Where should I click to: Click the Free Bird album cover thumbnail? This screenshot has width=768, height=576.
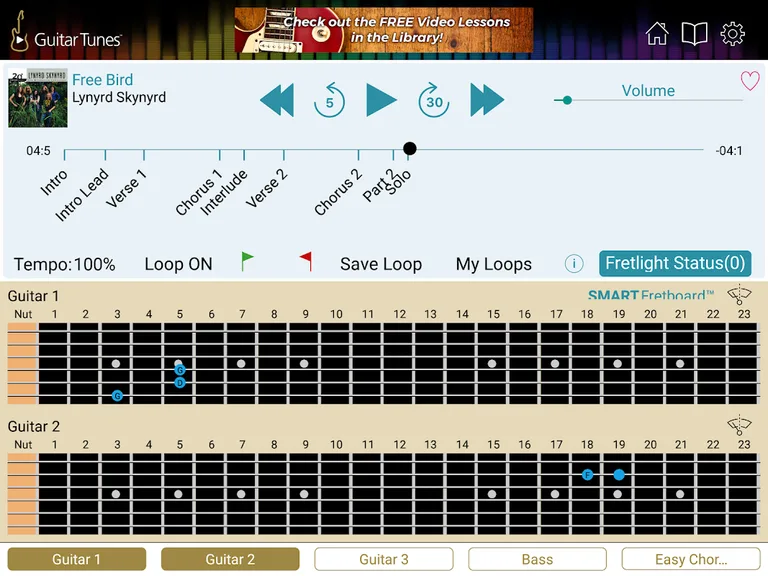coord(38,98)
